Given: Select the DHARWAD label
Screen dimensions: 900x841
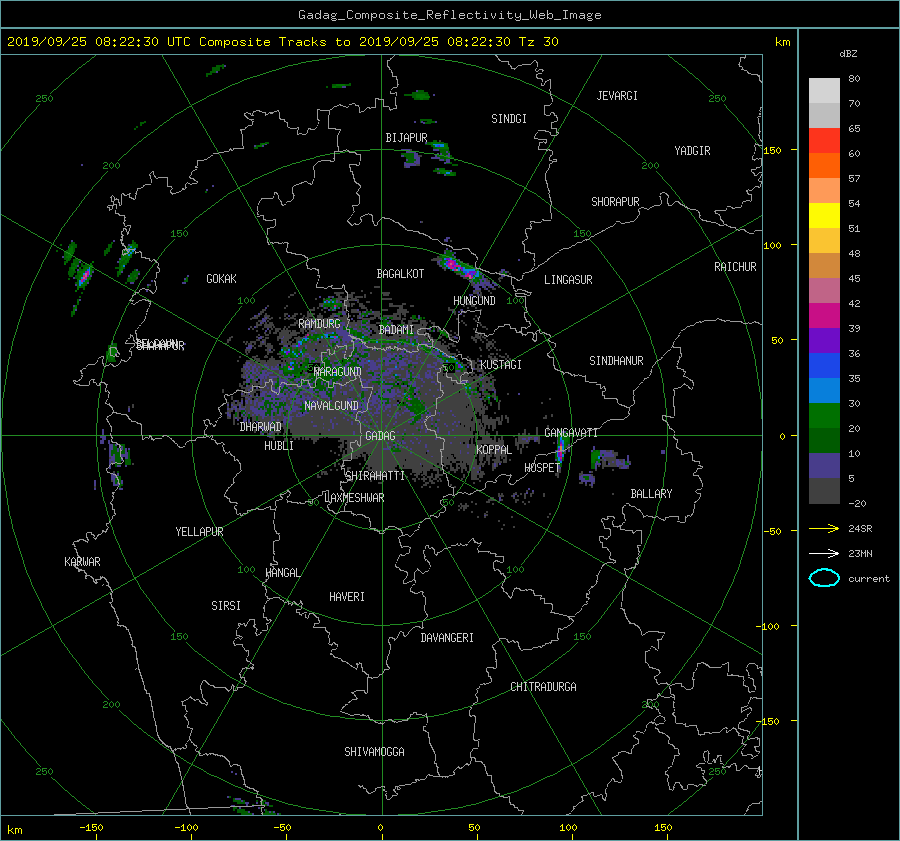Looking at the screenshot, I should 261,427.
